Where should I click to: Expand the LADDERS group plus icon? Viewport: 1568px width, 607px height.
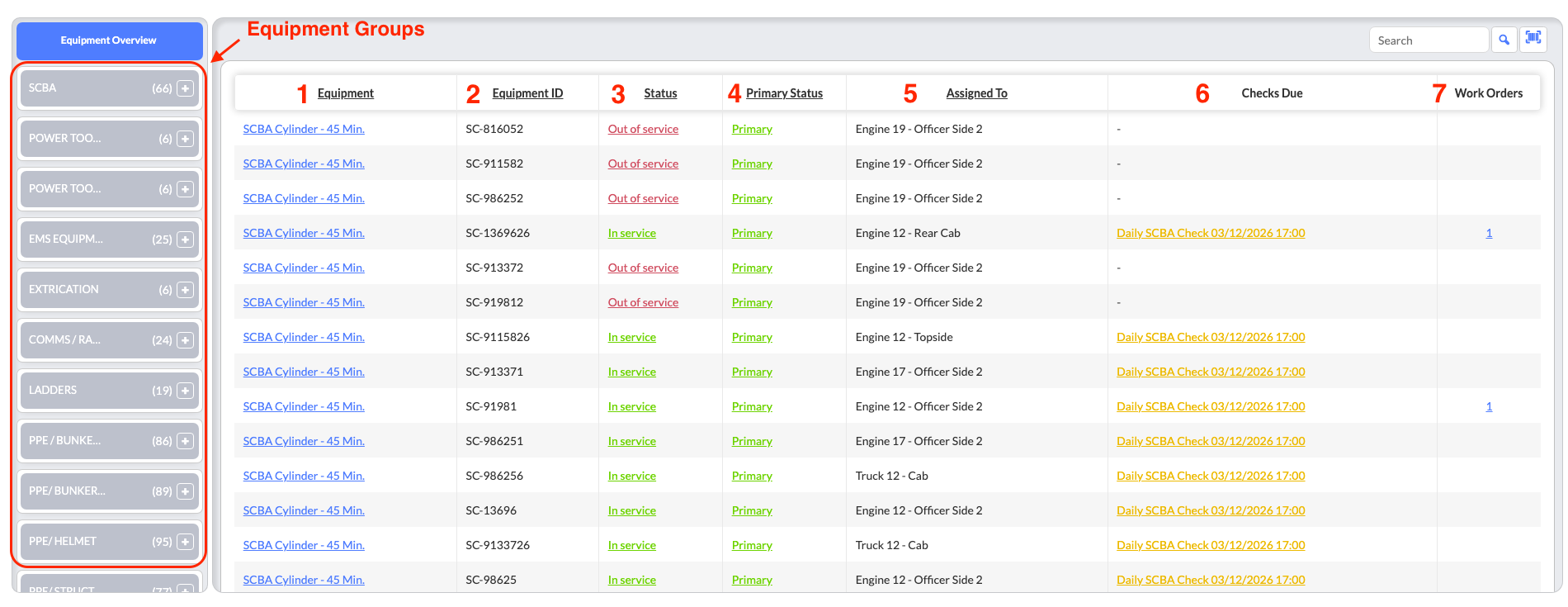[186, 391]
